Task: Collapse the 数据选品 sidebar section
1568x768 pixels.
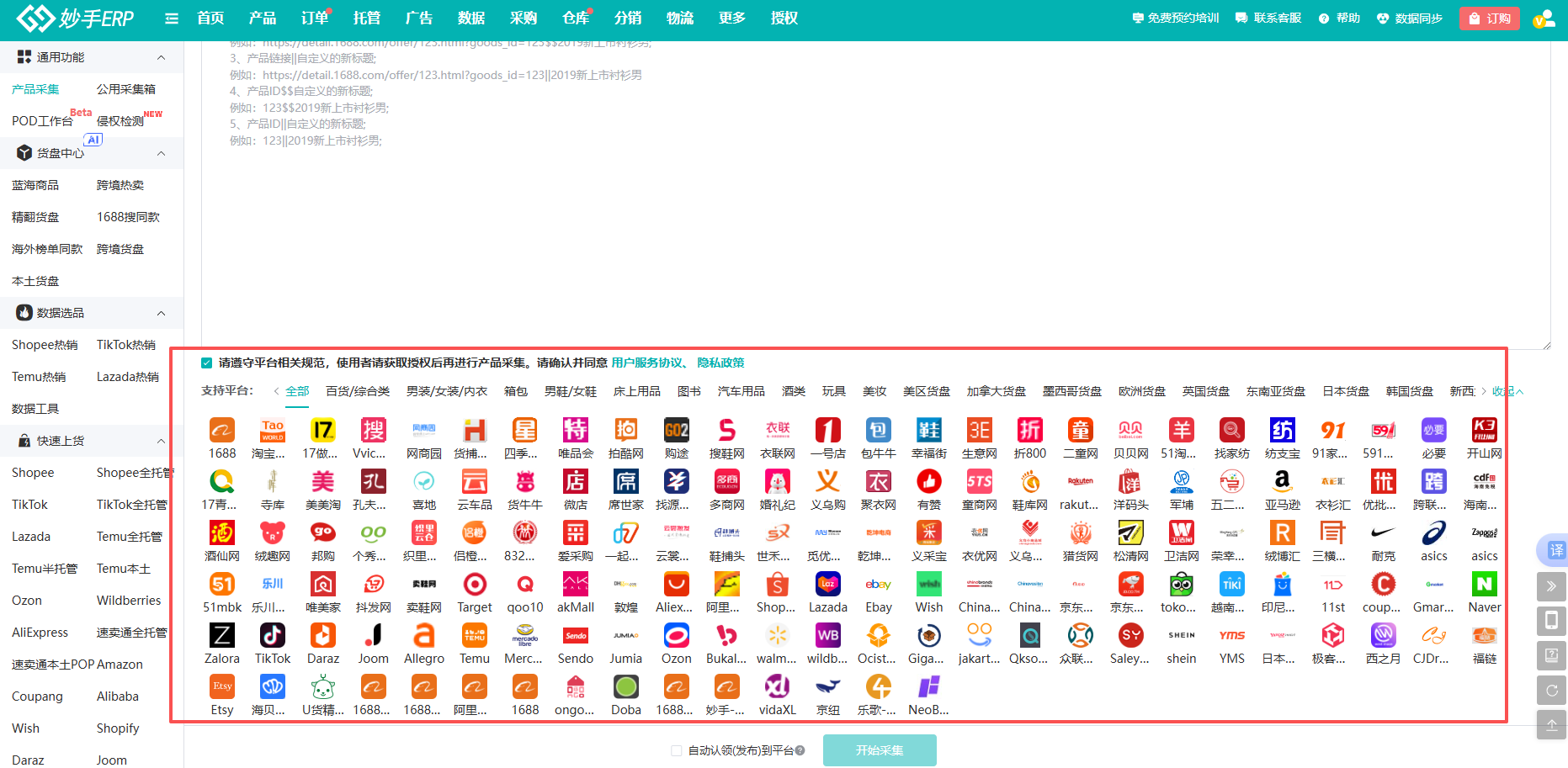Action: tap(161, 313)
